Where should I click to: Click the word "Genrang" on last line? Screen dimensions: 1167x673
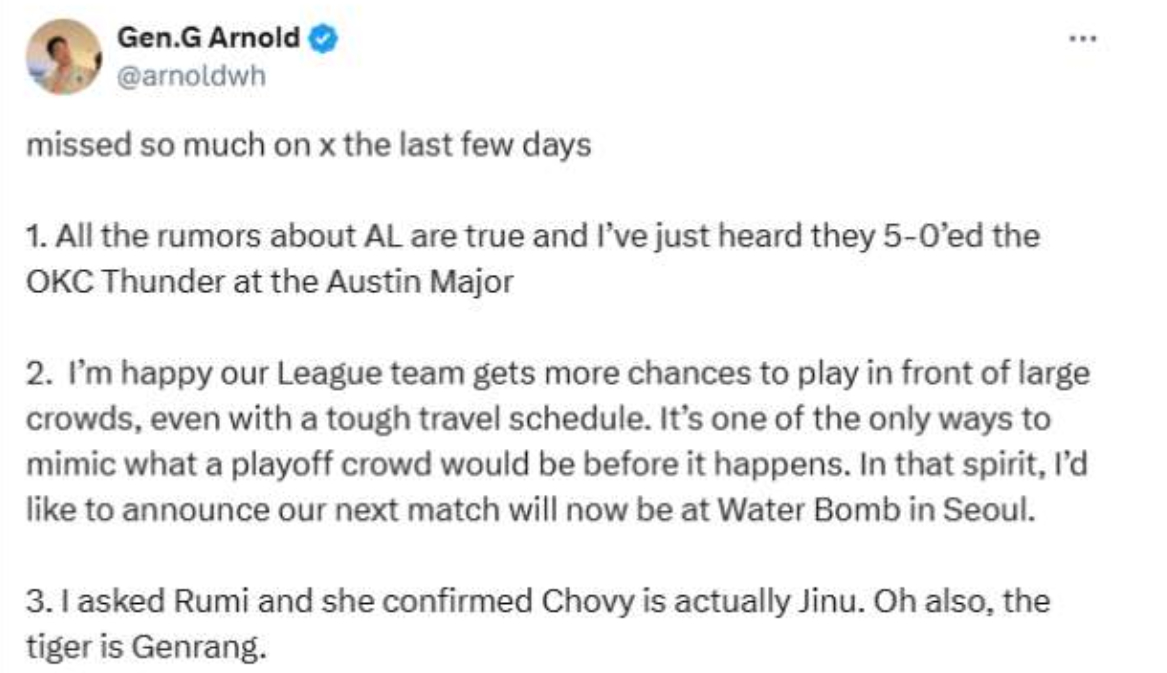point(198,648)
